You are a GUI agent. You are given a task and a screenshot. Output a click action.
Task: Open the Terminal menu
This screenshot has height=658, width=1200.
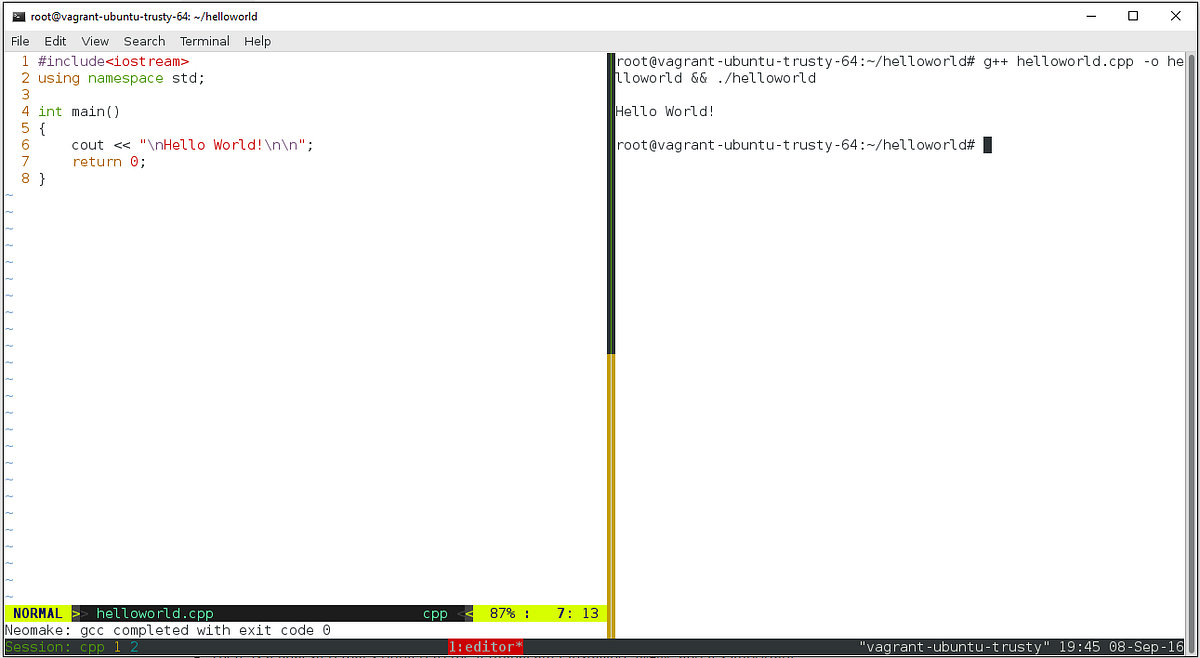point(204,41)
